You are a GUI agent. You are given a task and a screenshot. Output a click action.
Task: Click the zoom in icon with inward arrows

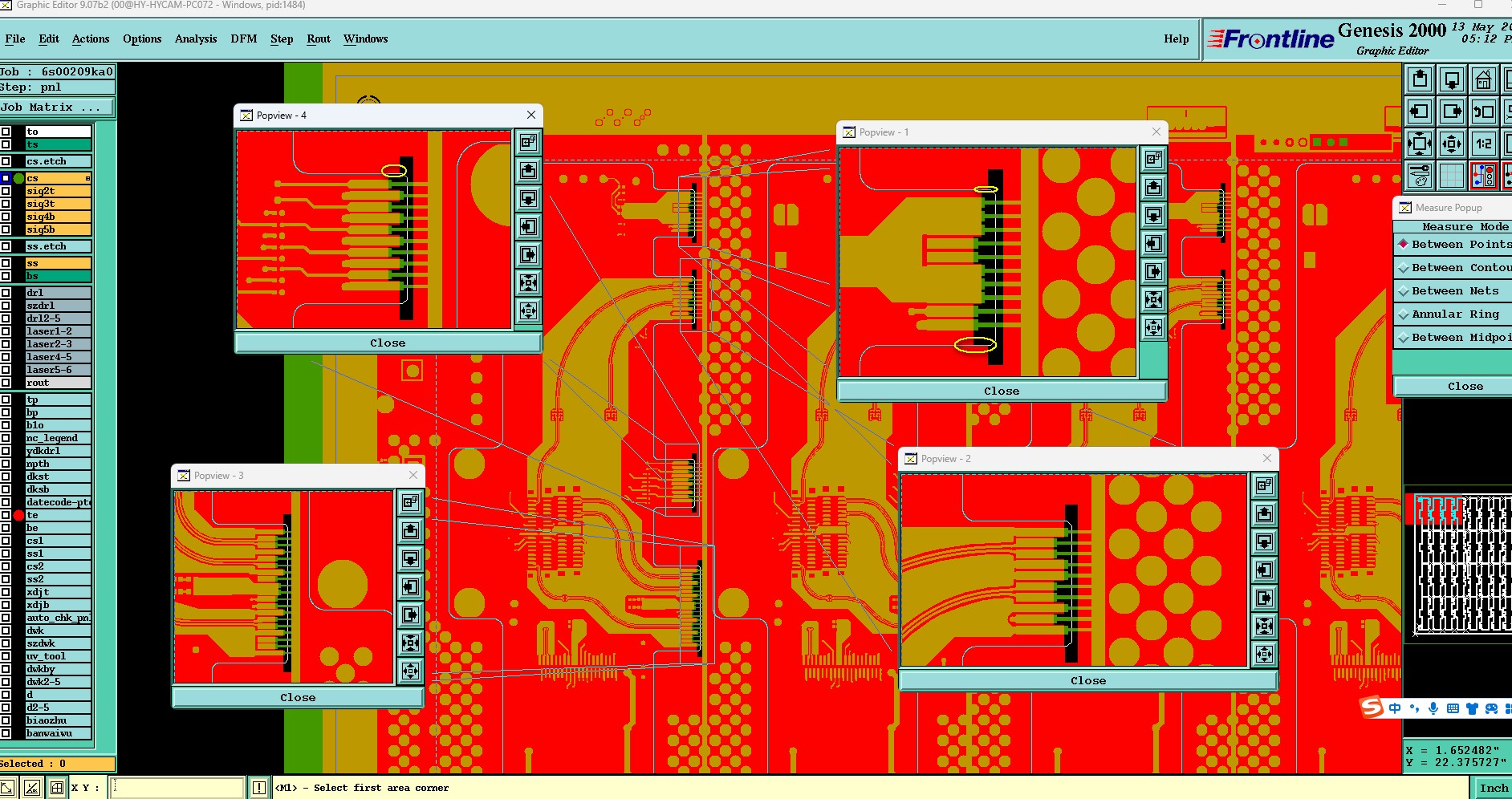1420,144
